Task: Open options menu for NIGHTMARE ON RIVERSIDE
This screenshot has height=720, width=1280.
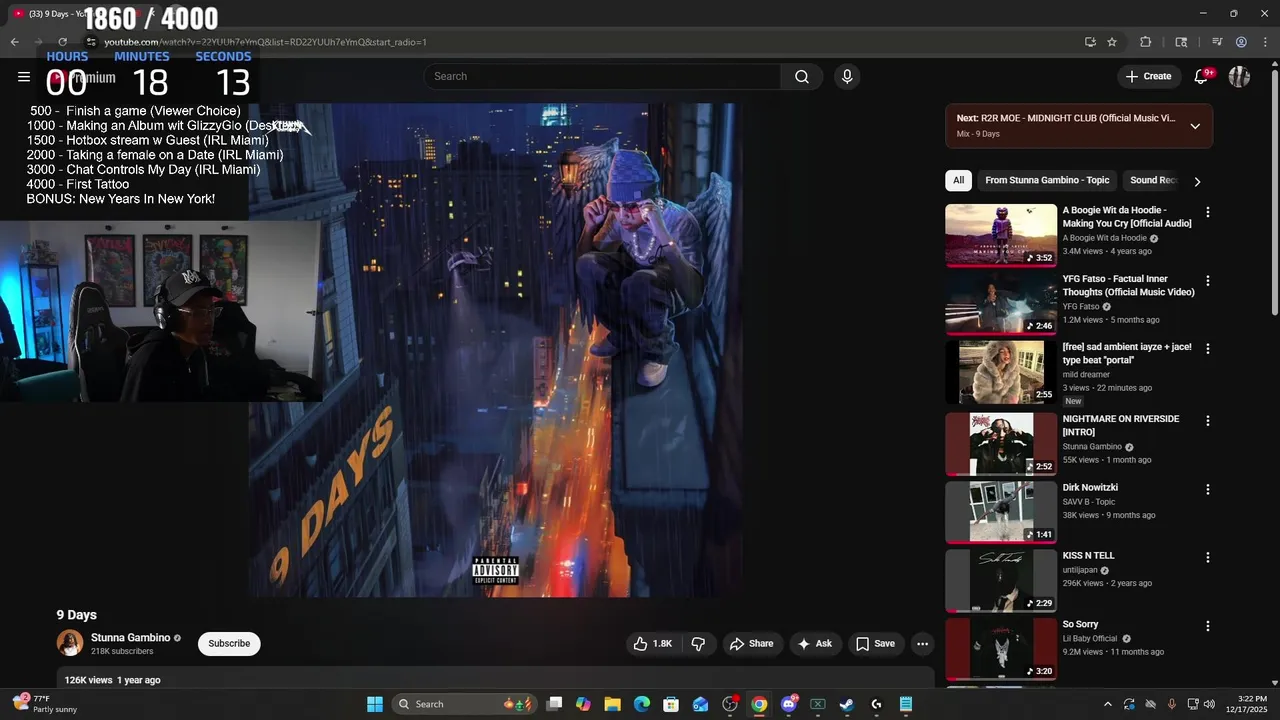Action: 1207,421
